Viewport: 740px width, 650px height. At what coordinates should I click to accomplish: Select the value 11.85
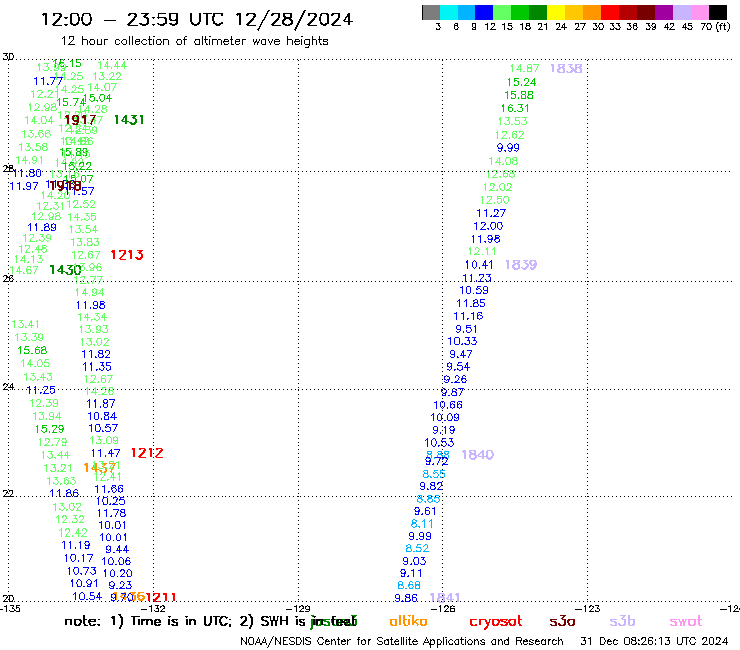[471, 304]
